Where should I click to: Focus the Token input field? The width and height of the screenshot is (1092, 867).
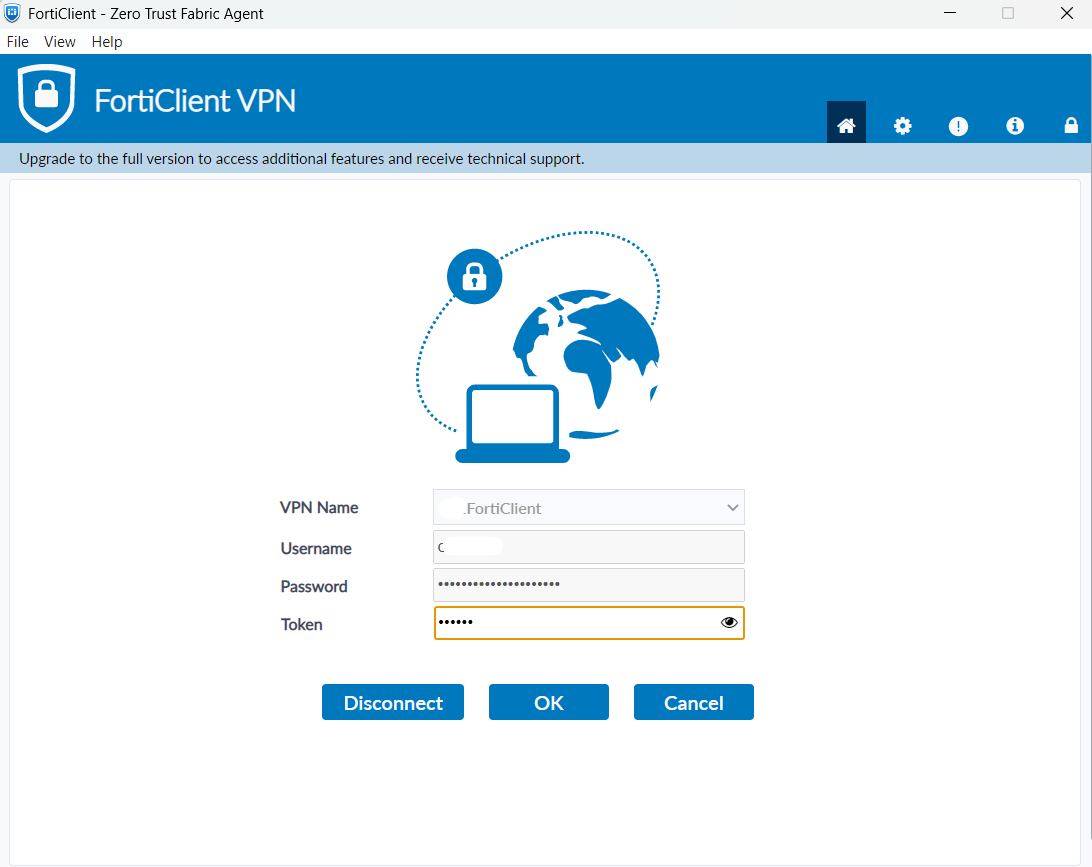[589, 623]
